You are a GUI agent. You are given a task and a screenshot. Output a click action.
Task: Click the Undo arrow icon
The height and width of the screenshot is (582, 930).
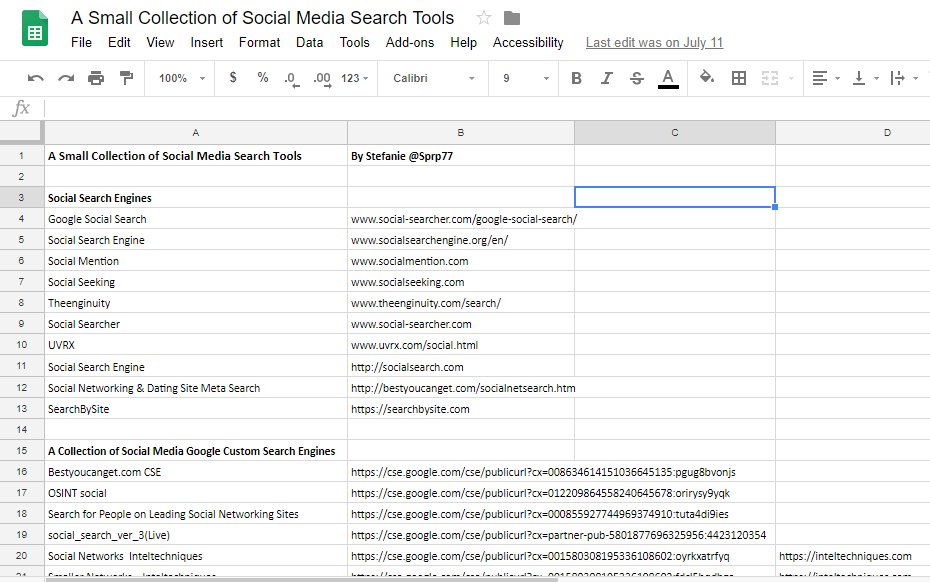pos(36,78)
